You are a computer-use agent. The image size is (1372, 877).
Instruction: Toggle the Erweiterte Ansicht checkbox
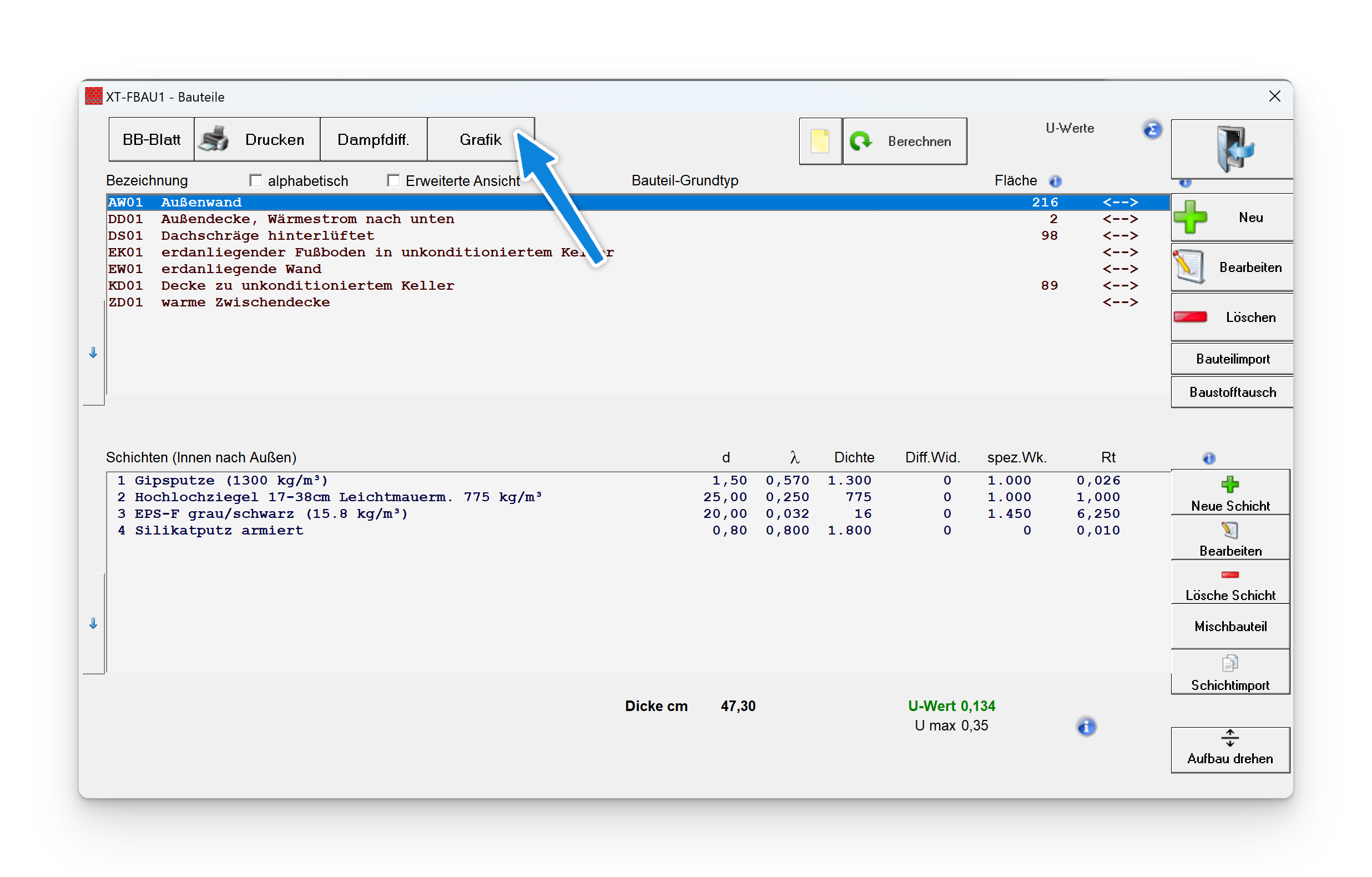[393, 180]
